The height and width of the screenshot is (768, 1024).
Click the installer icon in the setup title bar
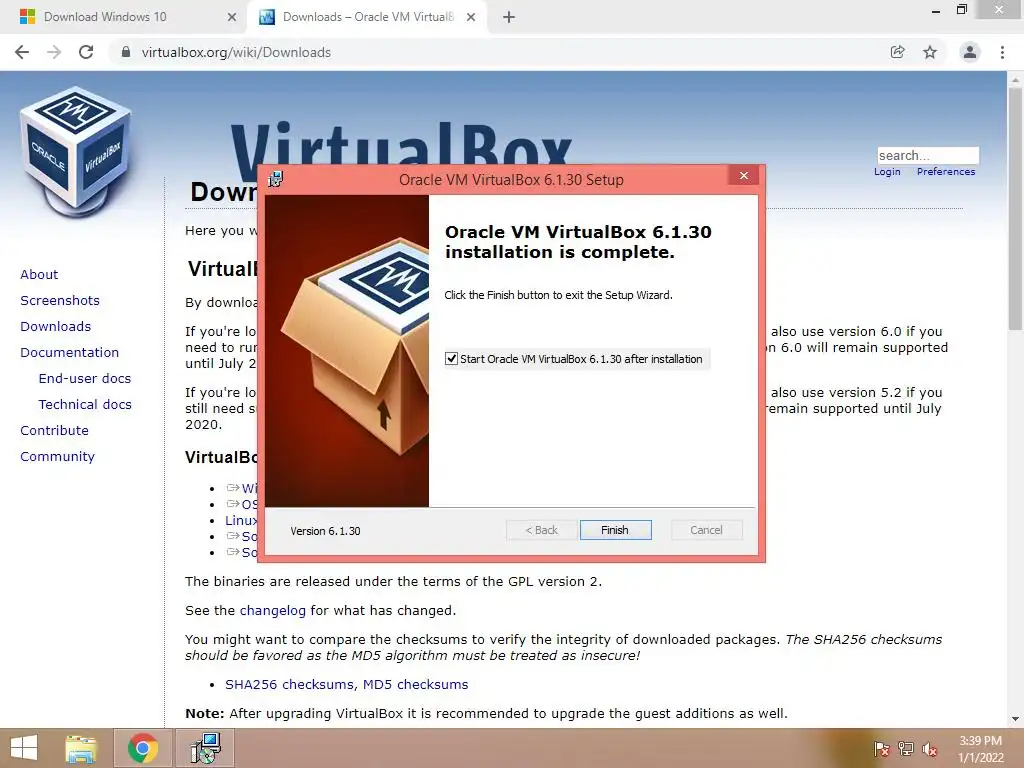click(276, 179)
